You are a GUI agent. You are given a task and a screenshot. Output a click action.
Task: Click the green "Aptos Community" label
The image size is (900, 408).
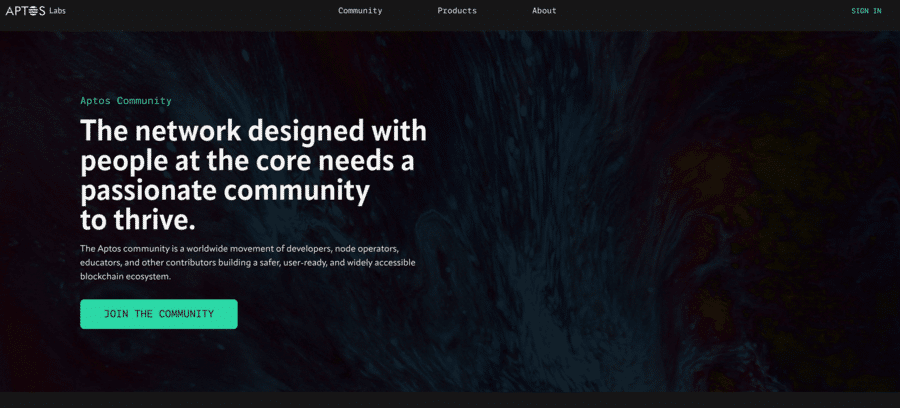point(126,100)
